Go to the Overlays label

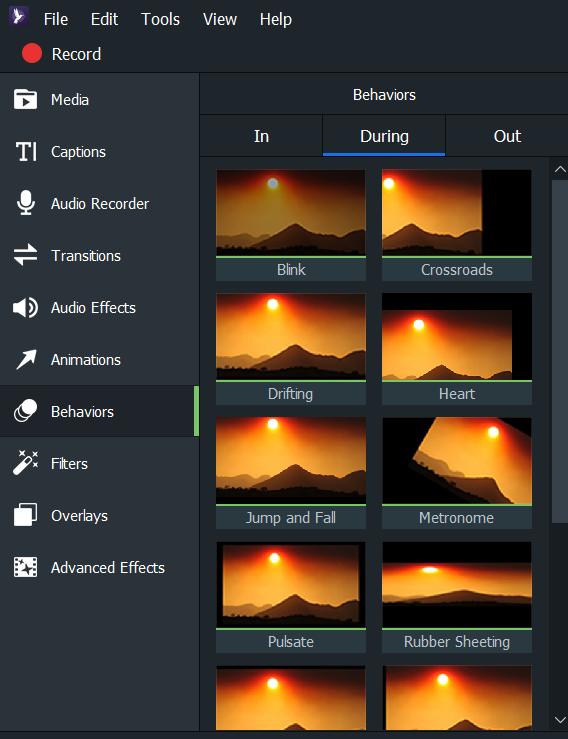tap(79, 516)
